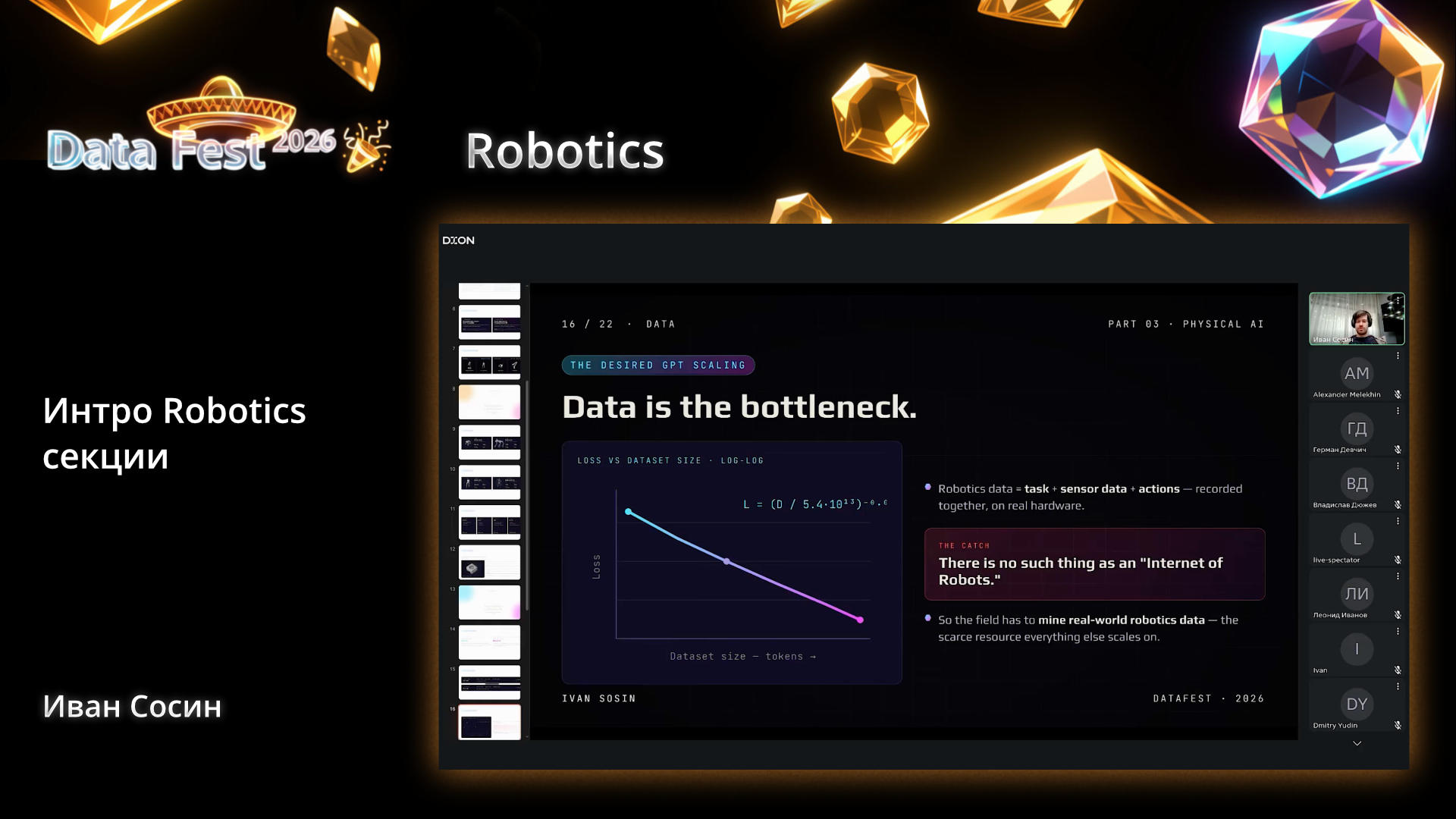Open live-spectator's three-dot options menu

[x=1398, y=522]
